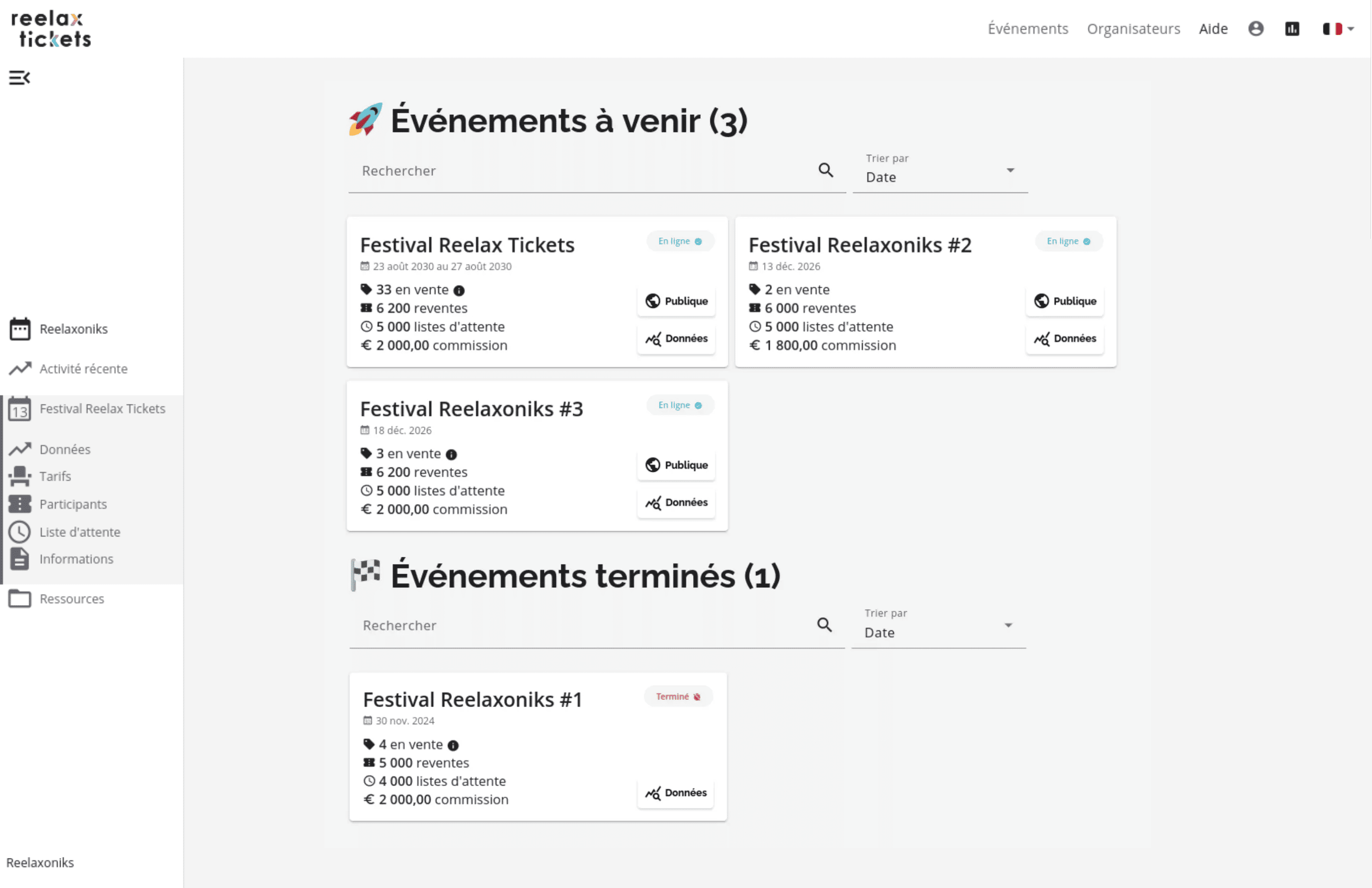Open Festival Reelaxoniks #3 card title

pos(472,409)
